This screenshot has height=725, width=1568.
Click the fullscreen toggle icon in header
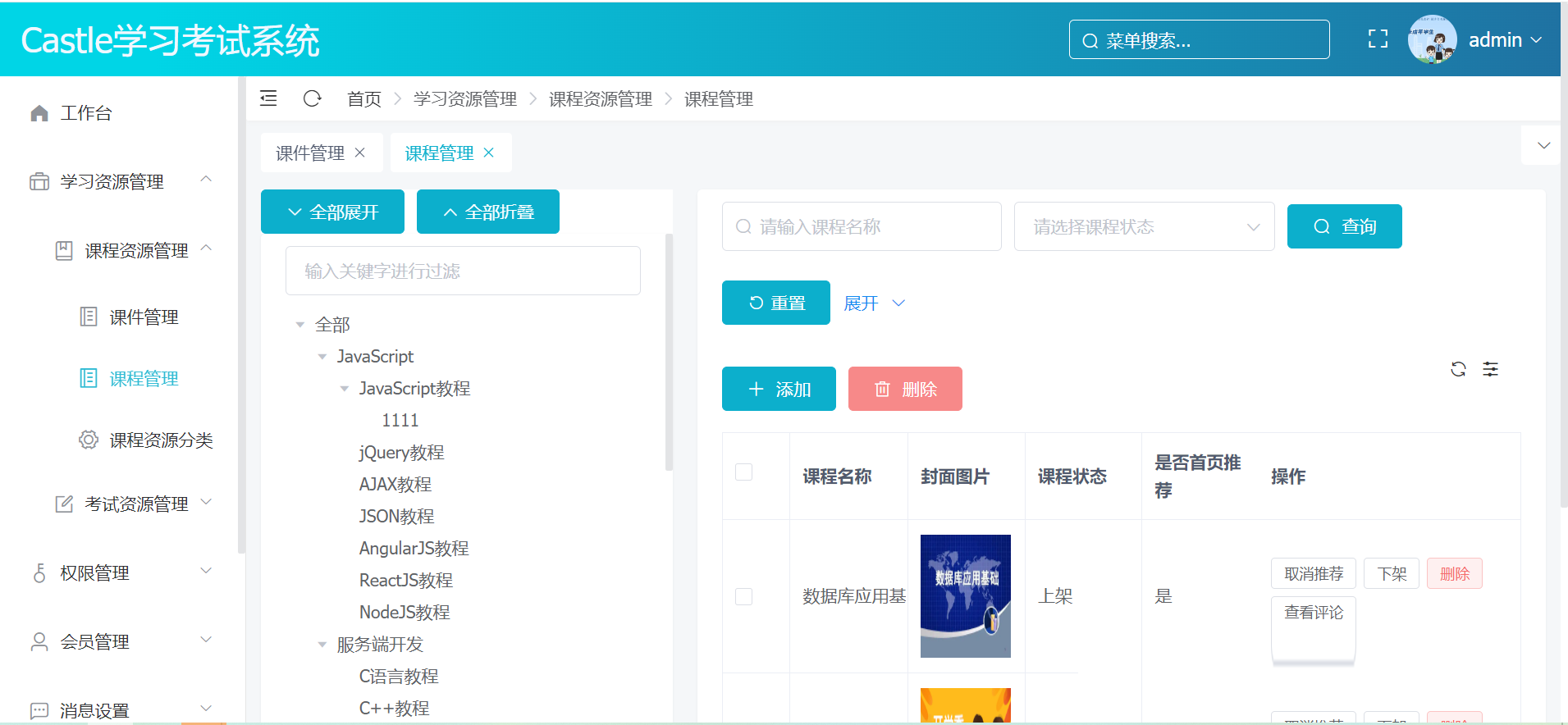(x=1378, y=39)
